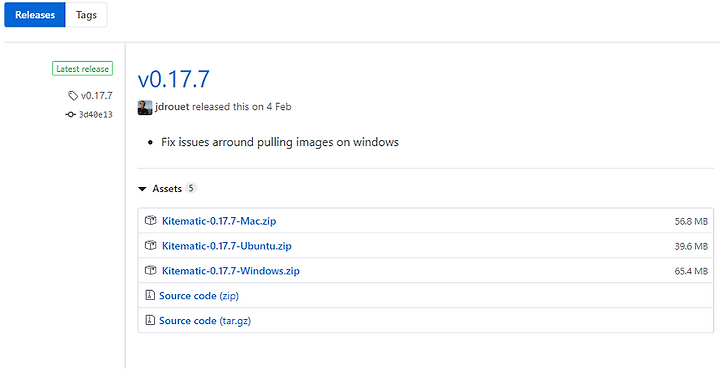Screen dimensions: 720x380
Task: Click the package icon for Kitematic Ubuntu zip
Action: [x=150, y=245]
